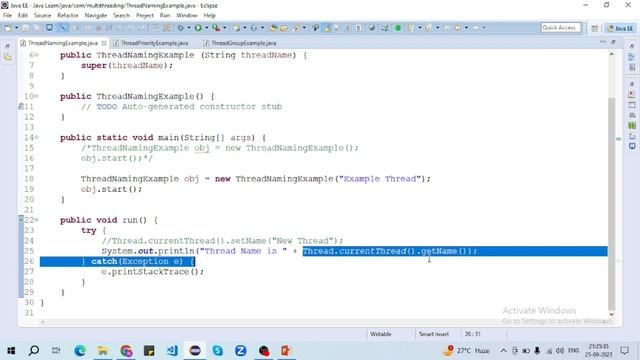Close the ThreadNamingExample.java tab
The image size is (640, 360).
click(104, 43)
